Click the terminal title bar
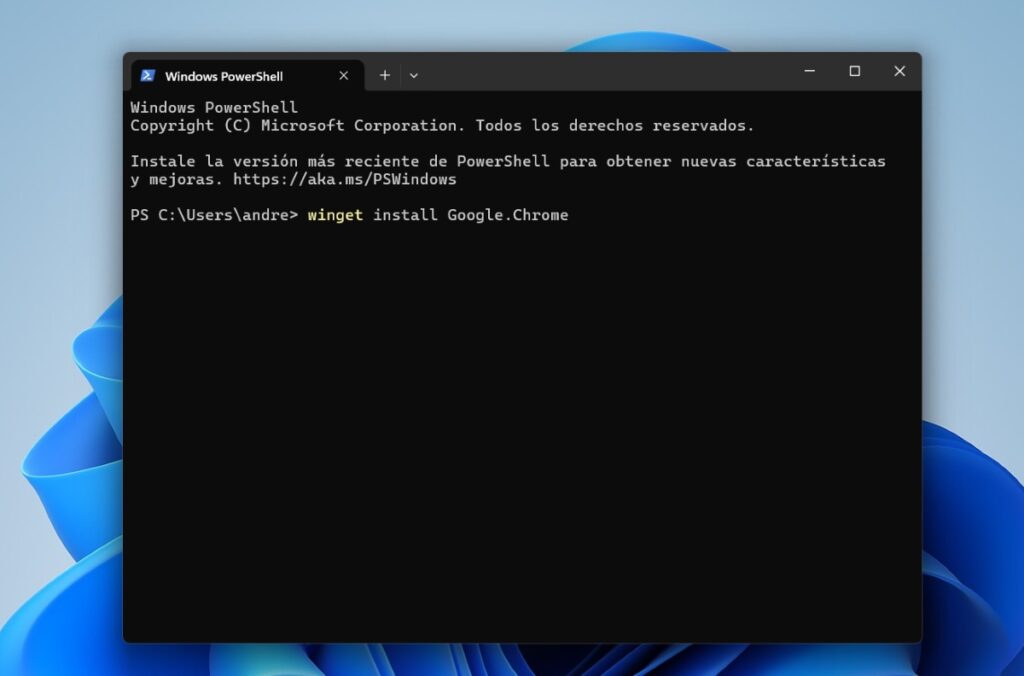This screenshot has height=676, width=1024. tap(600, 71)
